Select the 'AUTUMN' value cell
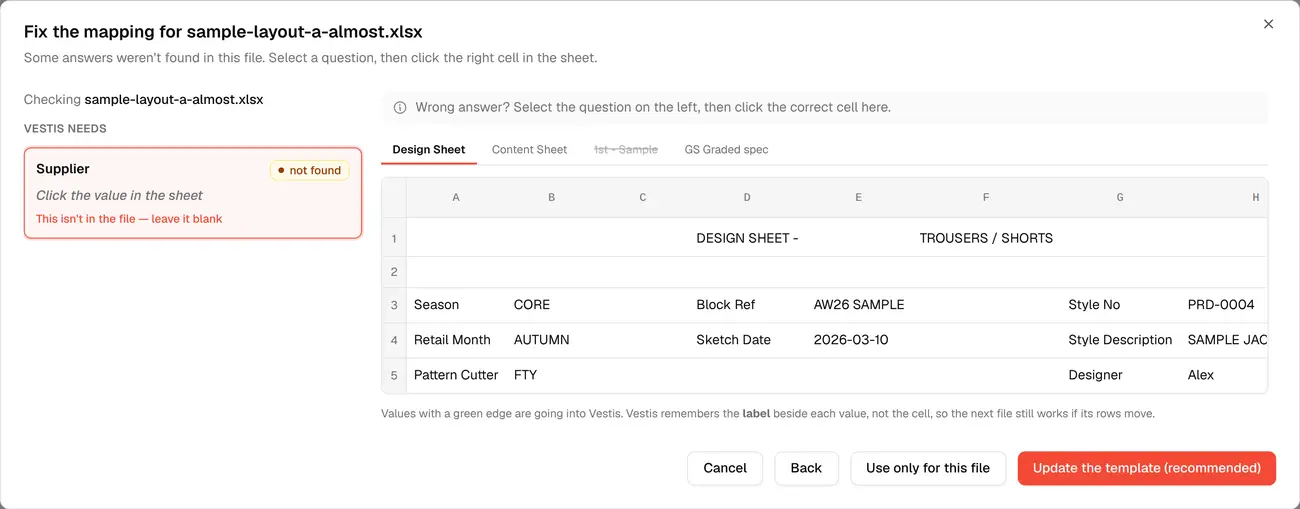The height and width of the screenshot is (509, 1300). (x=551, y=340)
